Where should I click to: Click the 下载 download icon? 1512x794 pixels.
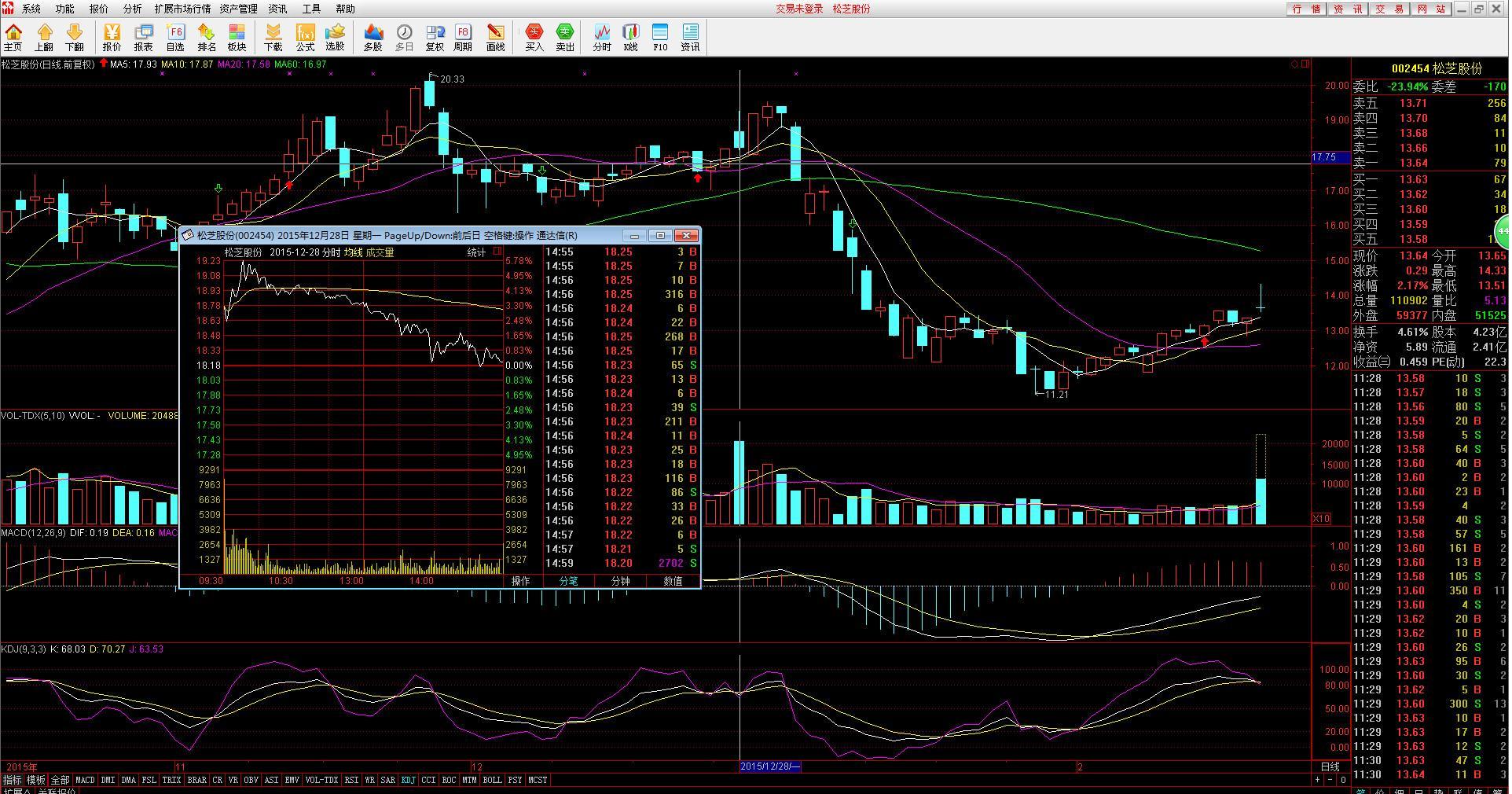(273, 37)
